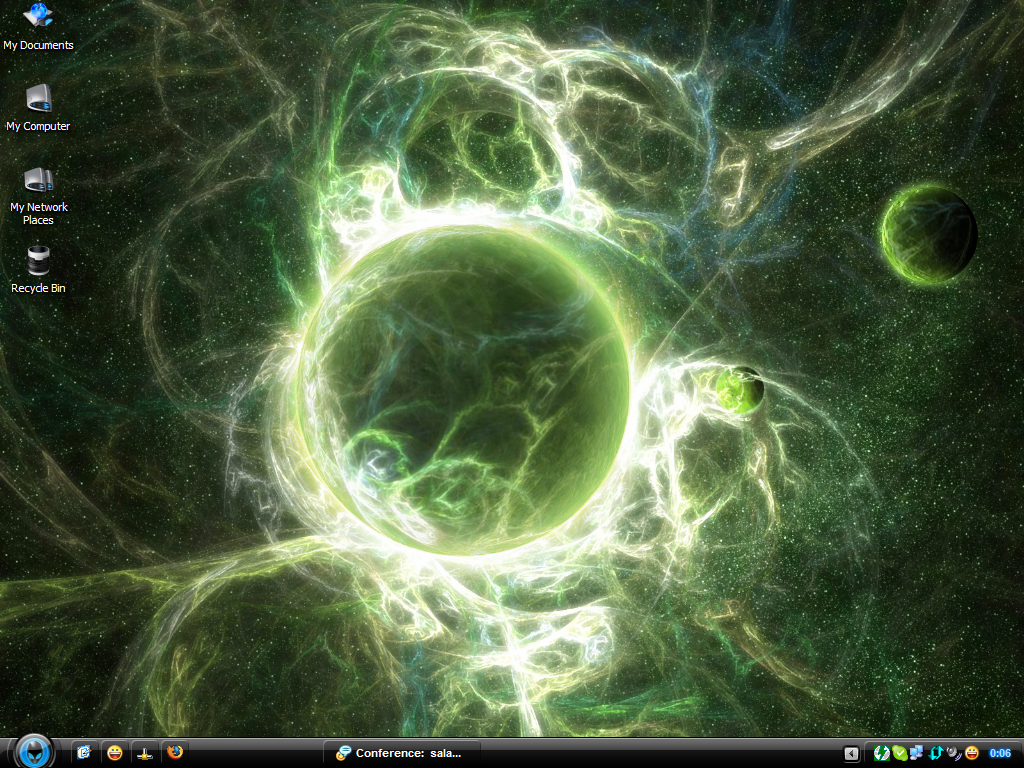The image size is (1024, 768).
Task: Click the Yahoo Messenger tray smiley
Action: [972, 753]
